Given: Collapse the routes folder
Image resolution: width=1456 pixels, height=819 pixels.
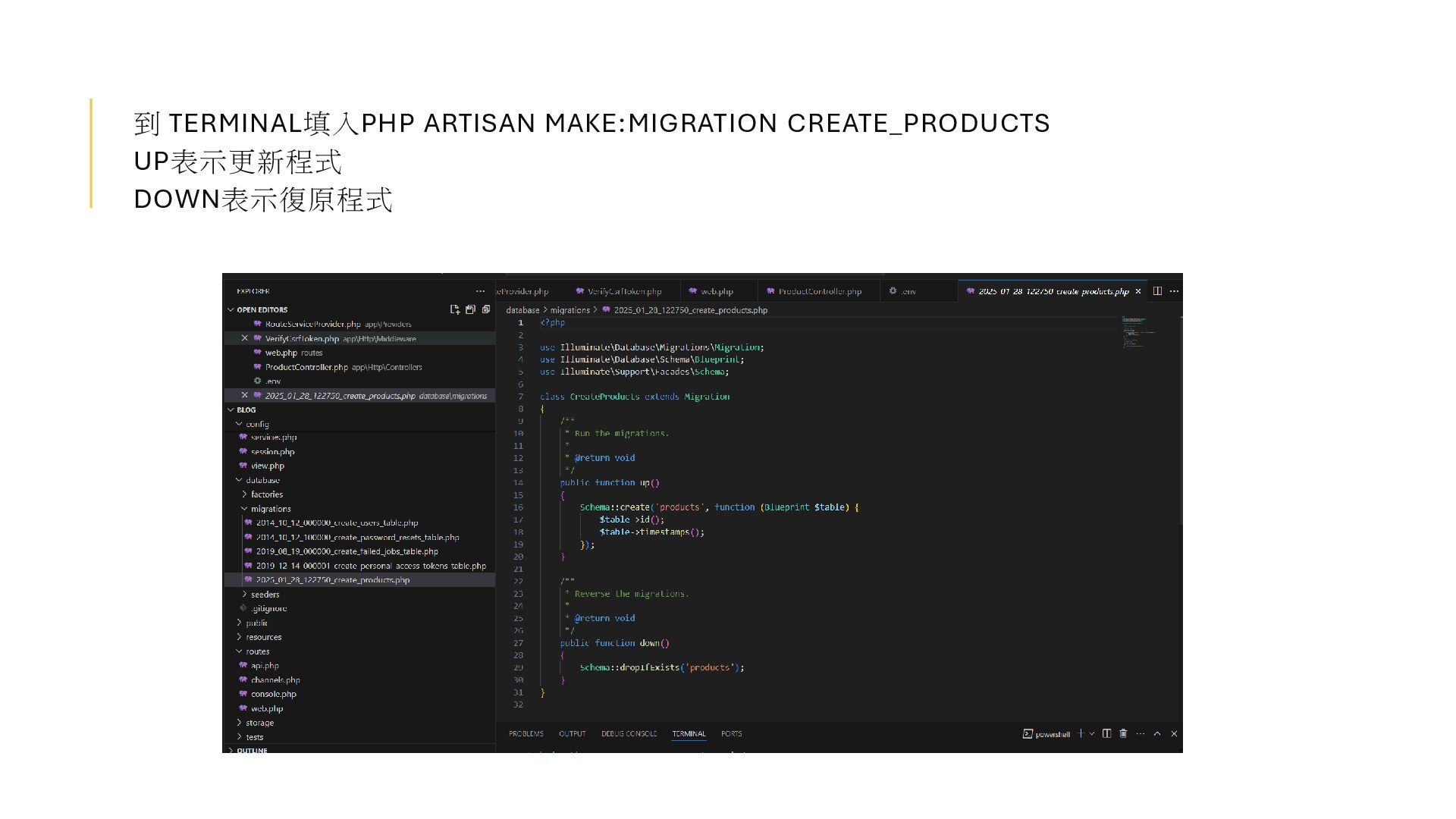Looking at the screenshot, I should click(239, 651).
